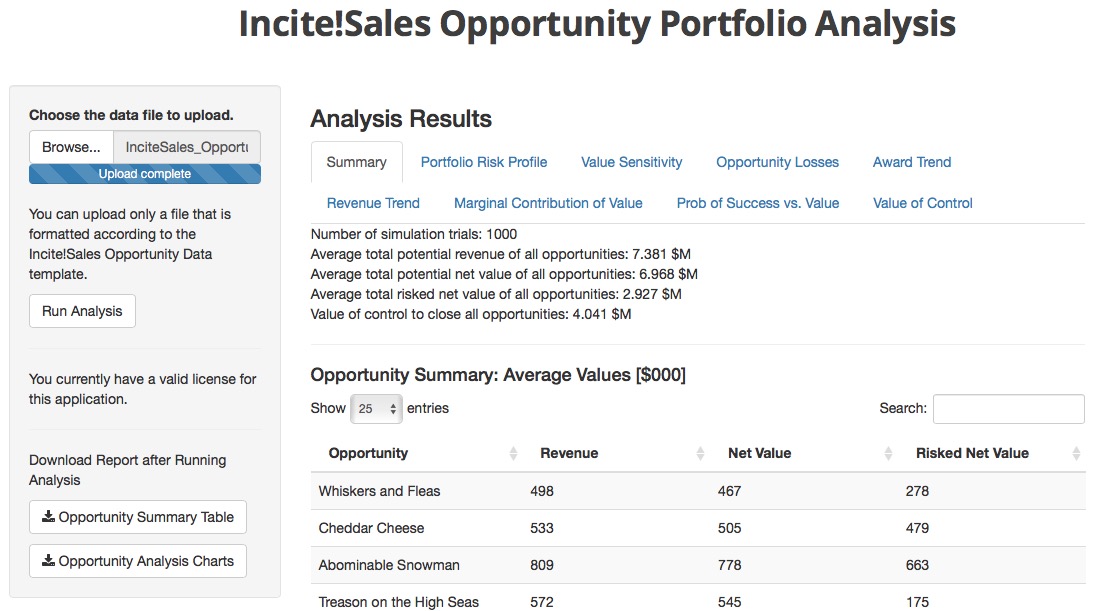1097x611 pixels.
Task: Sort table by Opportunity column arrows
Action: click(x=513, y=454)
